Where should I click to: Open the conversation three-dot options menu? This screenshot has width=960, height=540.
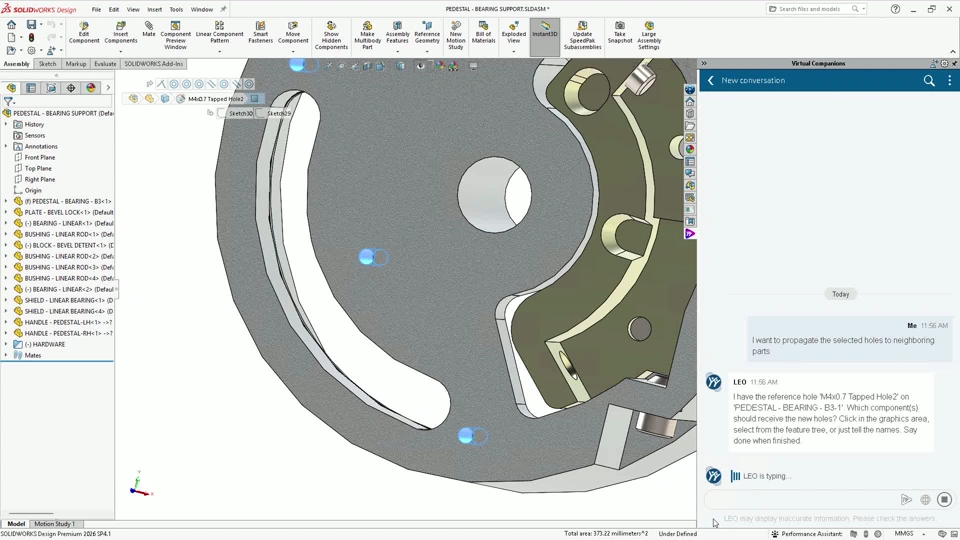pyautogui.click(x=950, y=80)
